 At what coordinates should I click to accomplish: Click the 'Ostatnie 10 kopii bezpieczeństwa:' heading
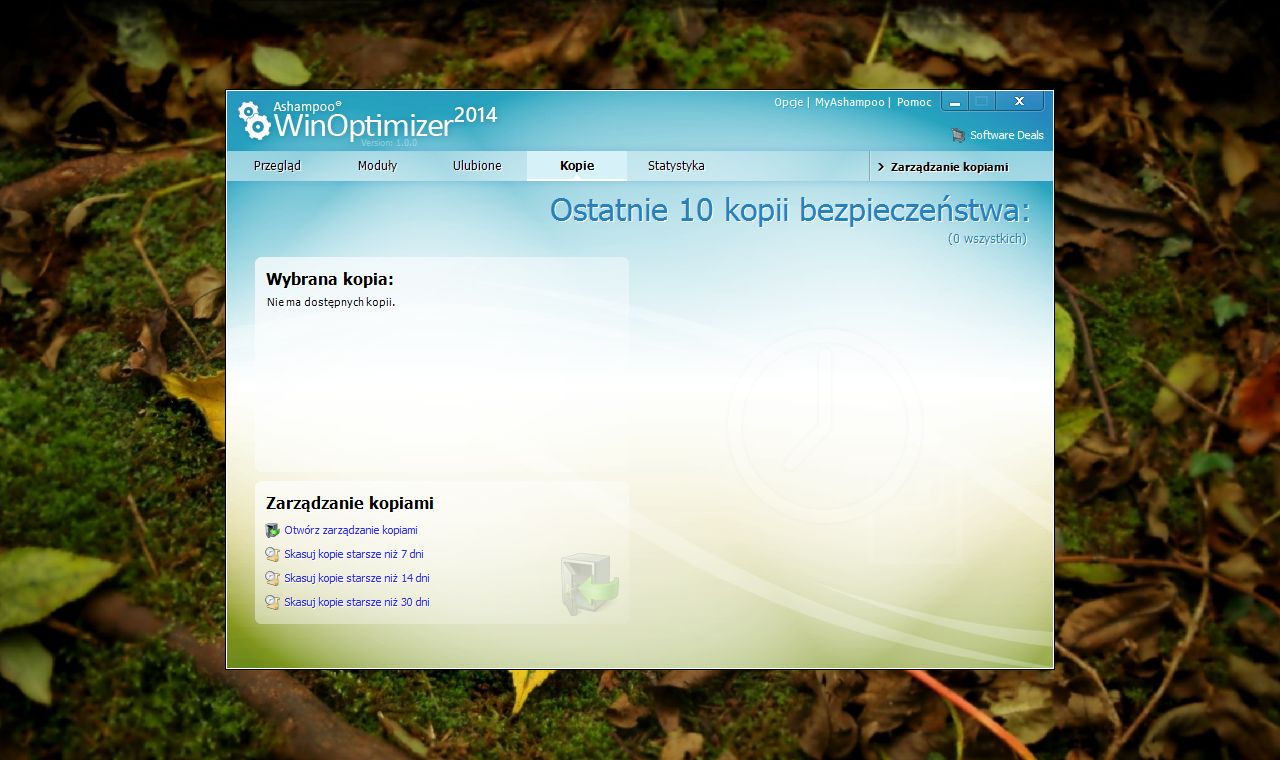coord(789,211)
